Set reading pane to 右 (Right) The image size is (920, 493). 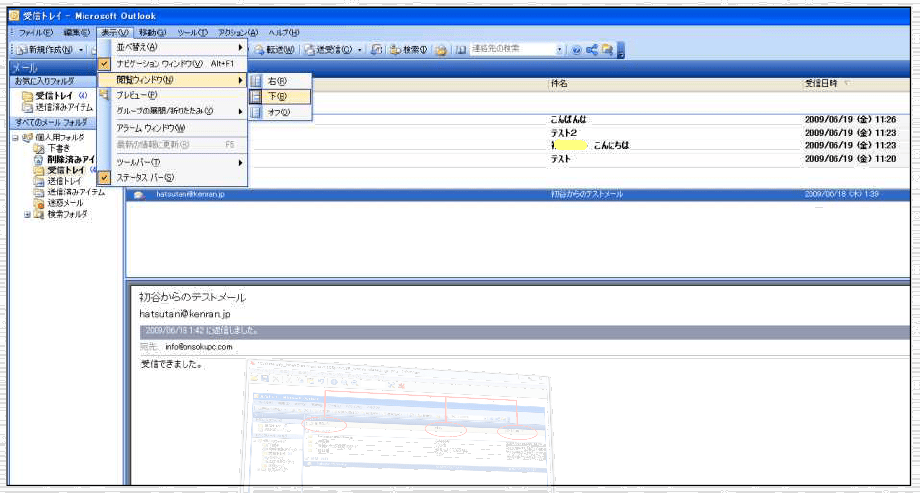(280, 82)
